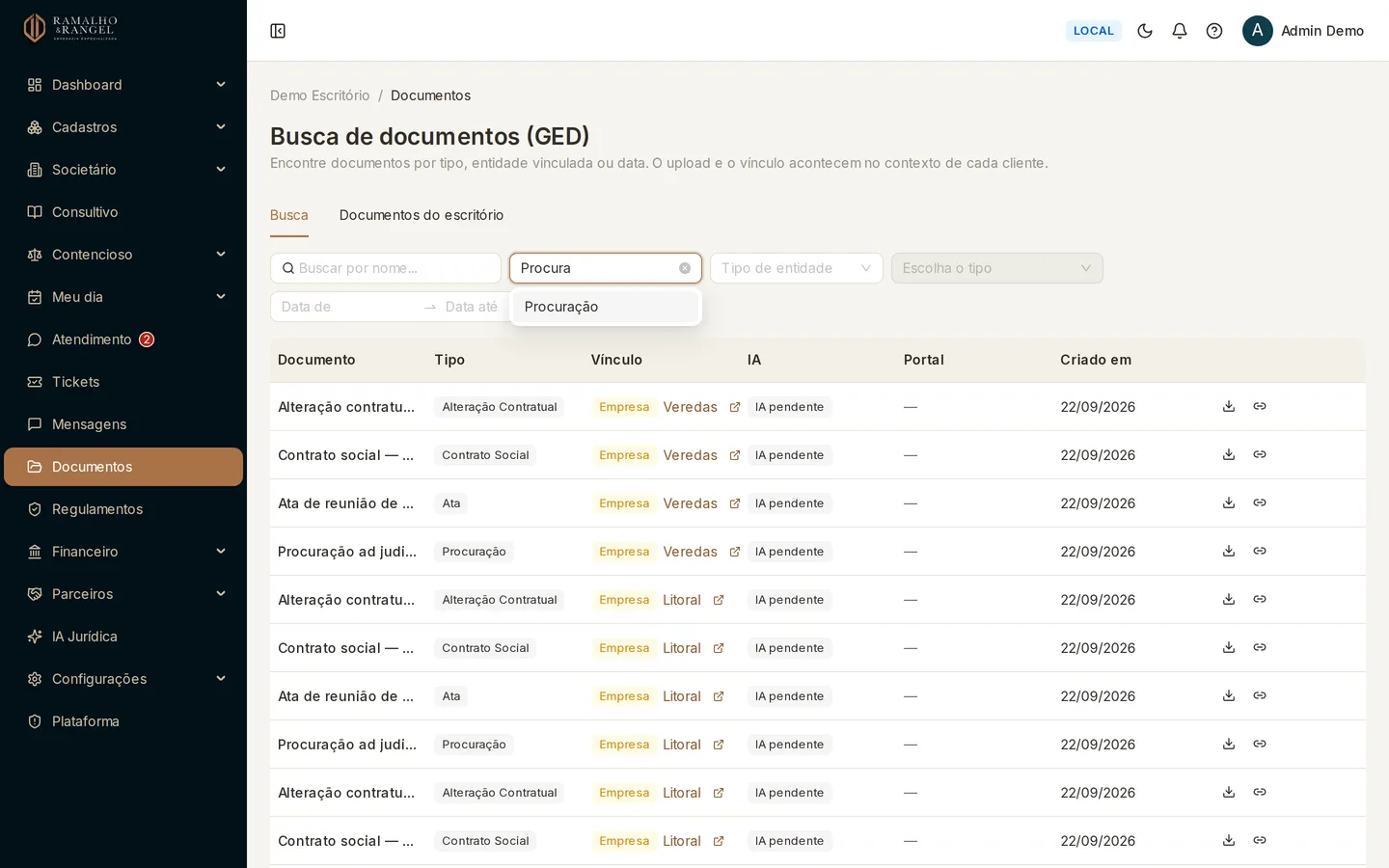Open the Escolha o tipo dropdown
The width and height of the screenshot is (1389, 868).
click(997, 268)
